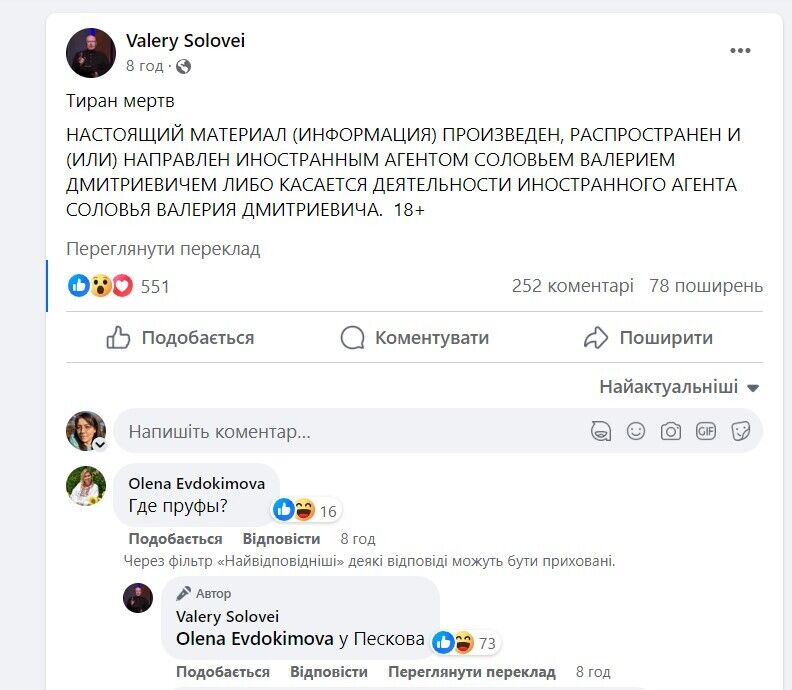Open the emoji picker in comment box
The width and height of the screenshot is (792, 690).
636,432
